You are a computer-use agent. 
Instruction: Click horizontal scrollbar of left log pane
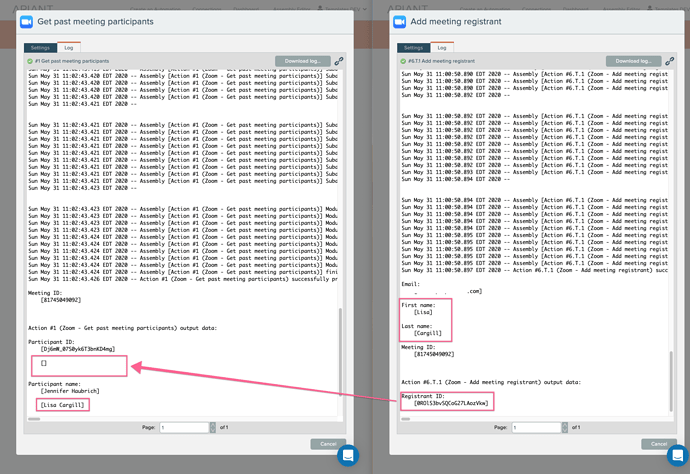[x=34, y=419]
